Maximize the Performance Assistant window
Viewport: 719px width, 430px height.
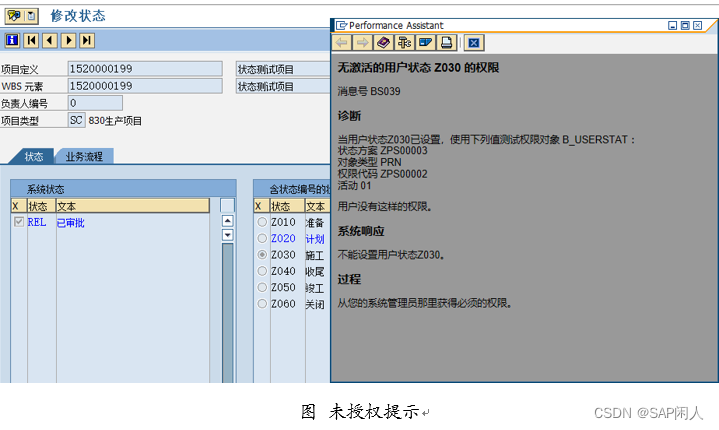point(685,26)
